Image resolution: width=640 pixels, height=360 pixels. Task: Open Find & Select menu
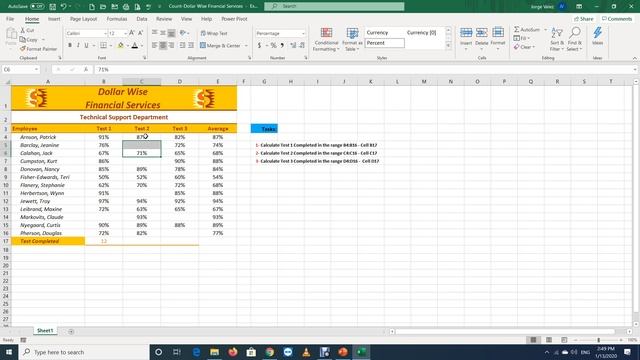pyautogui.click(x=574, y=39)
